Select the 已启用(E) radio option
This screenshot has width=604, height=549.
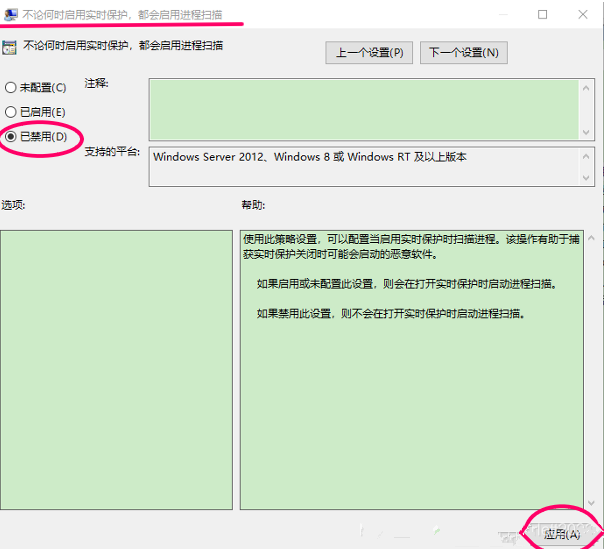coord(35,112)
